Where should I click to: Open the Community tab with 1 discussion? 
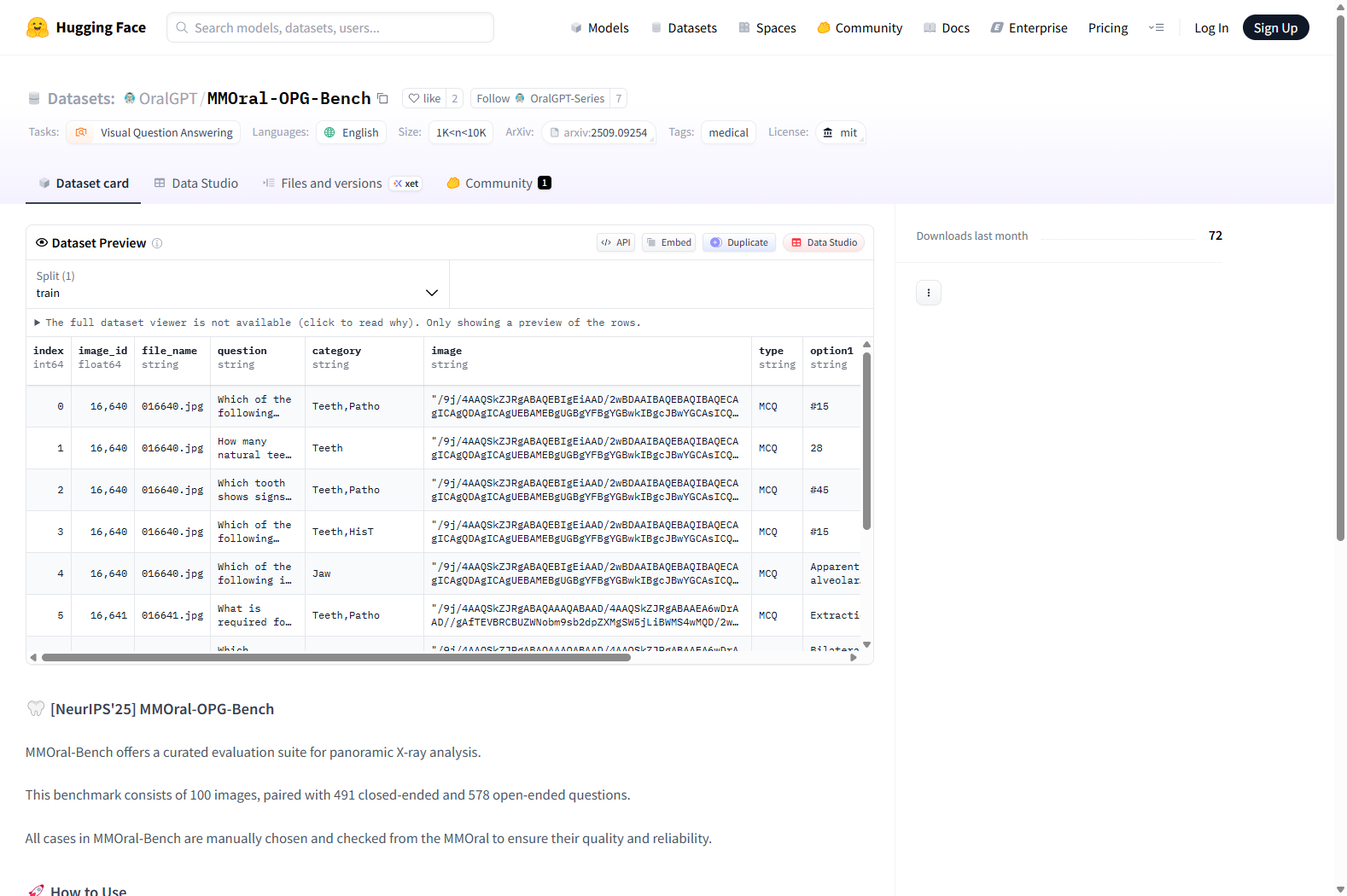click(x=499, y=183)
